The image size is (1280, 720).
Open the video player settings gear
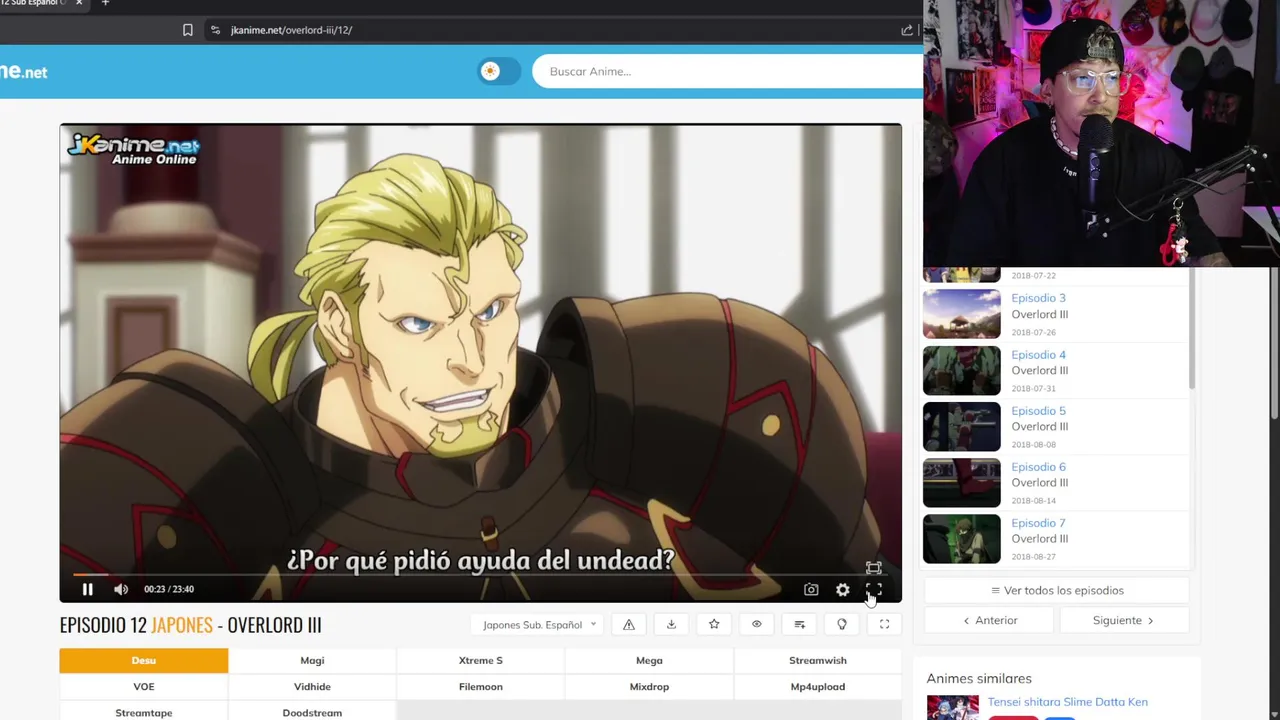[x=843, y=590]
